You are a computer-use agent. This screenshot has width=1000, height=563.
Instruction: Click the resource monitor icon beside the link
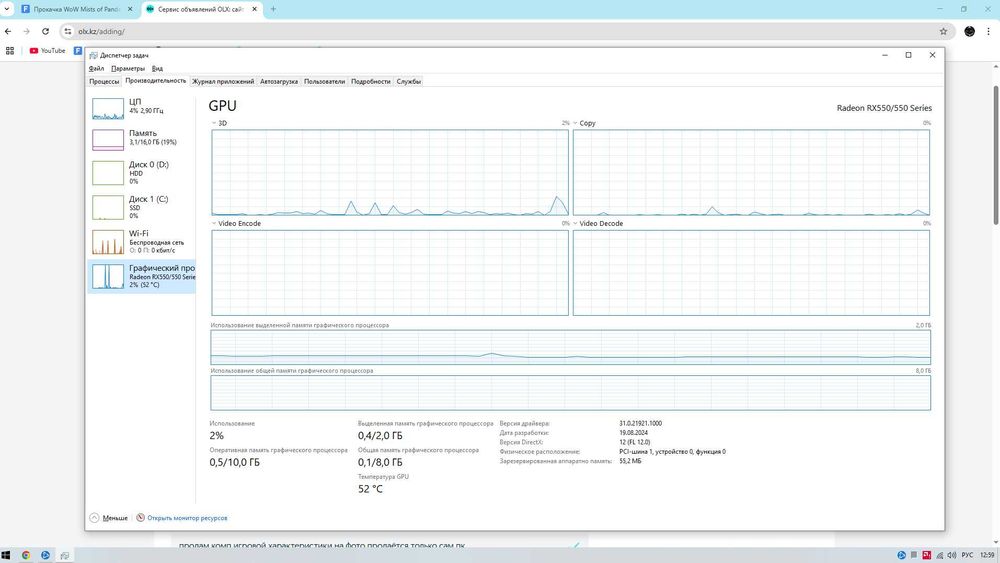(140, 518)
